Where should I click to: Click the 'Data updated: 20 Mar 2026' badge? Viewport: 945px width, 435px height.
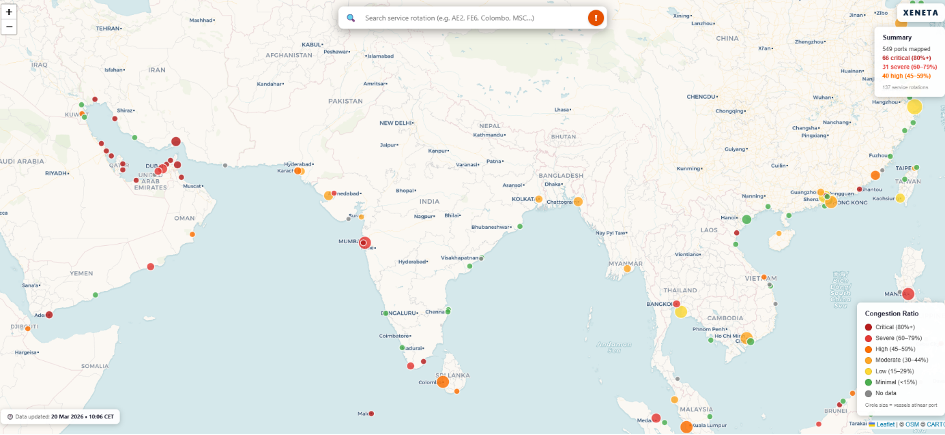60,416
